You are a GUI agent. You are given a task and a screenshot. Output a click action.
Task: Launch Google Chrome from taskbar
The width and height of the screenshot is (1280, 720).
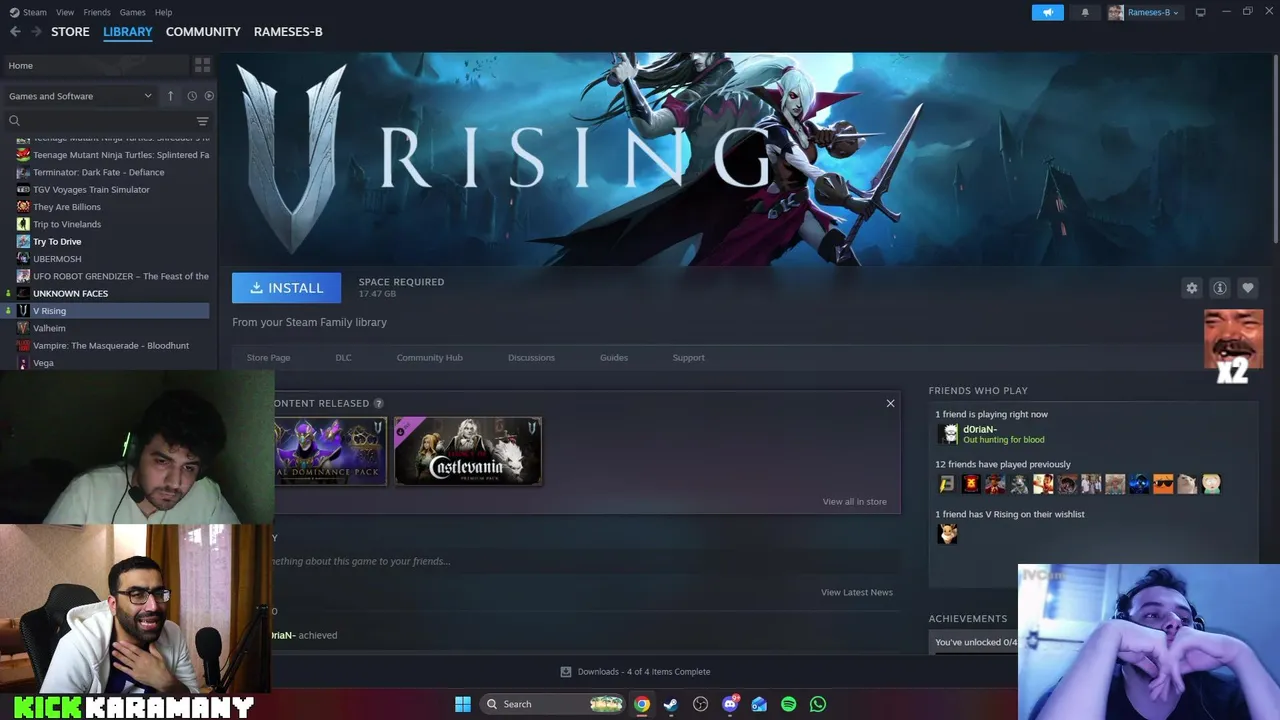(x=642, y=704)
